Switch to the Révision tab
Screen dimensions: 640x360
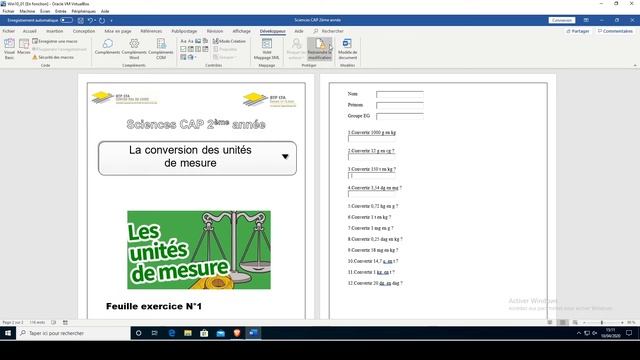coord(215,31)
